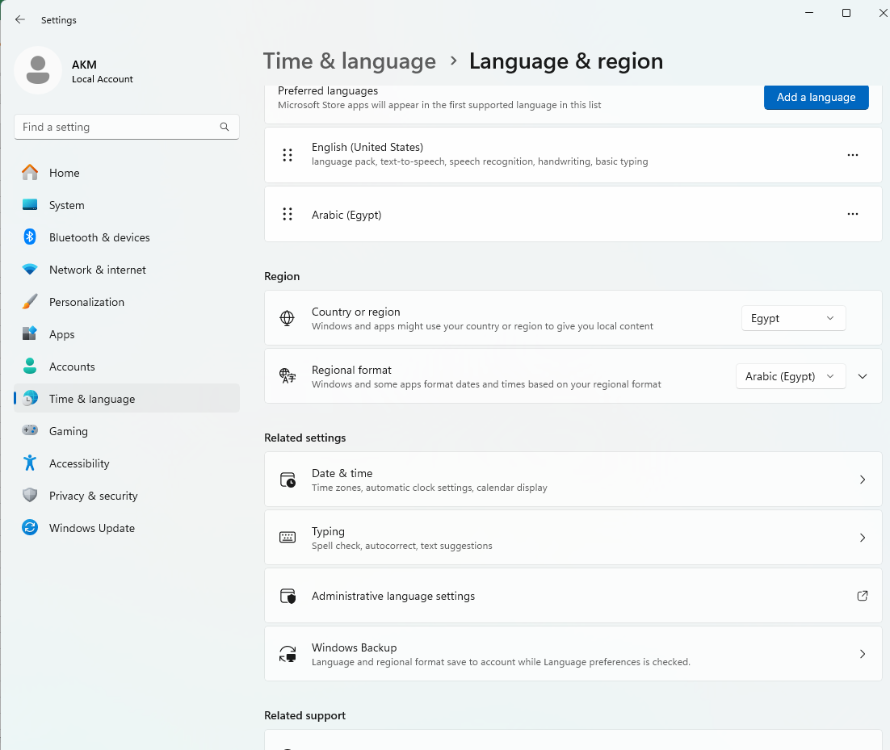Screen dimensions: 890x750
Task: Minimize the Settings window
Action: coord(809,12)
